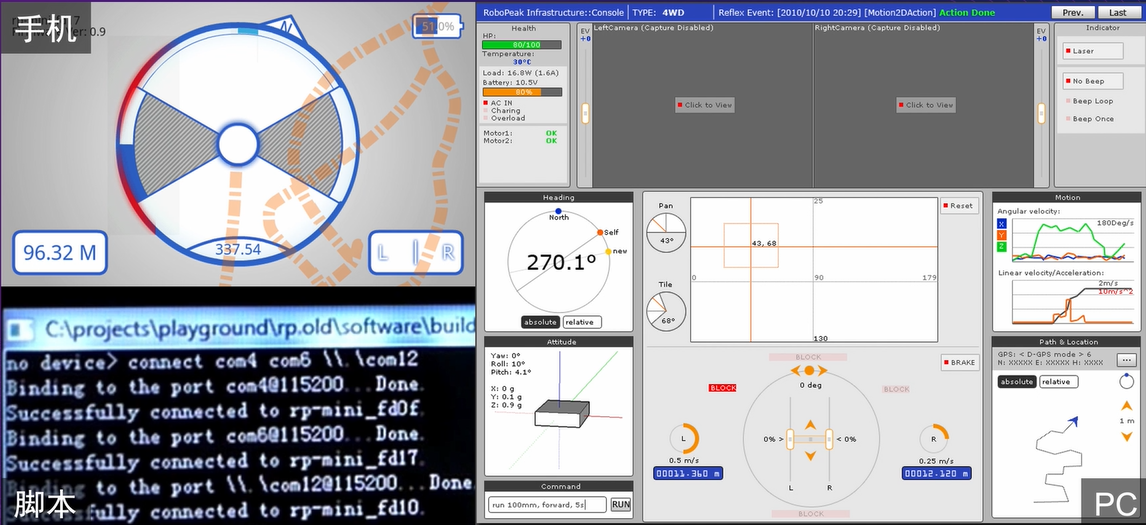
Task: Click the Last button
Action: [x=1117, y=12]
